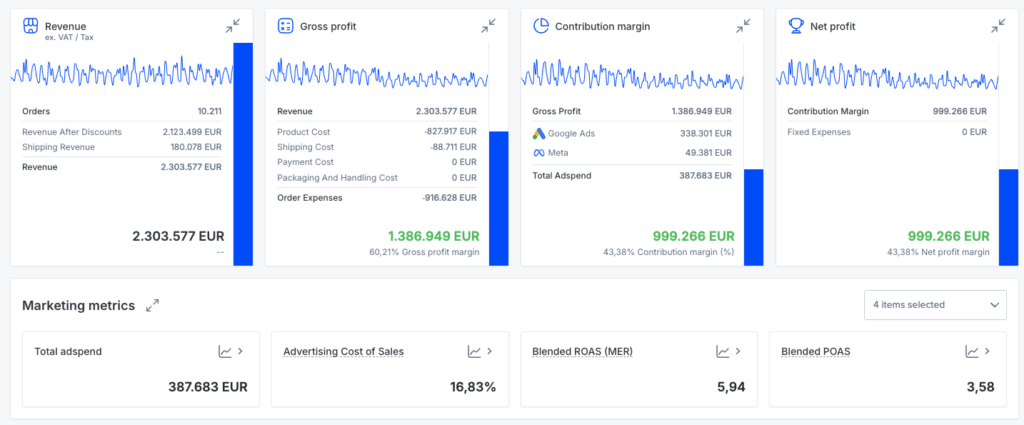Open the '4 items selected' dropdown
1024x425 pixels.
[935, 304]
